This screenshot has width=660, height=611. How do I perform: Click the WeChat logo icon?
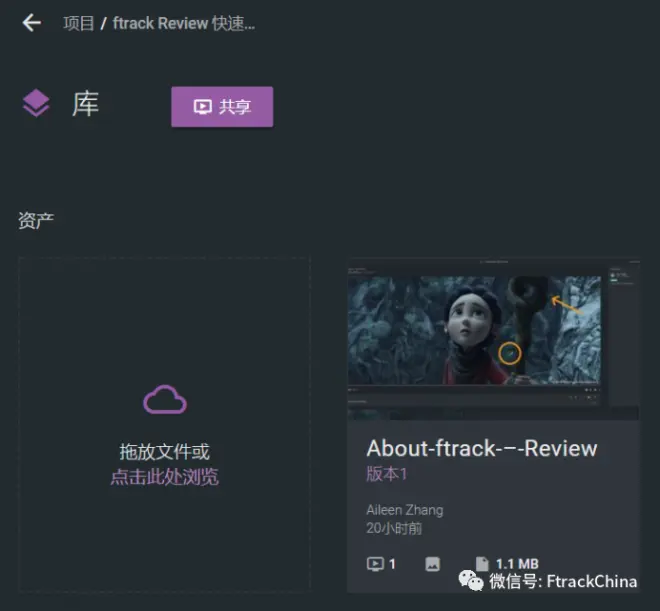click(x=471, y=581)
